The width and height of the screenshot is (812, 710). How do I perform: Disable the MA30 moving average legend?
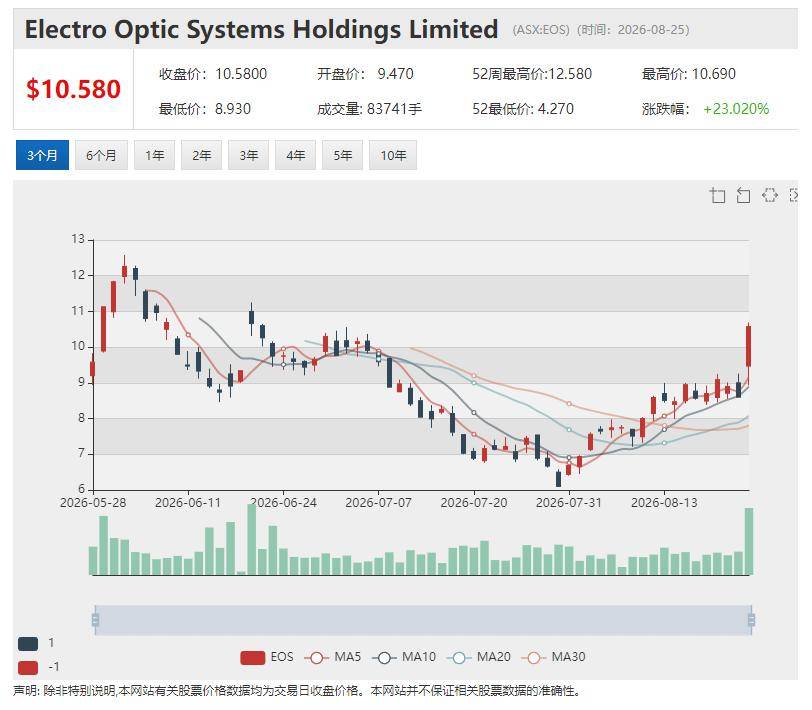[x=554, y=657]
